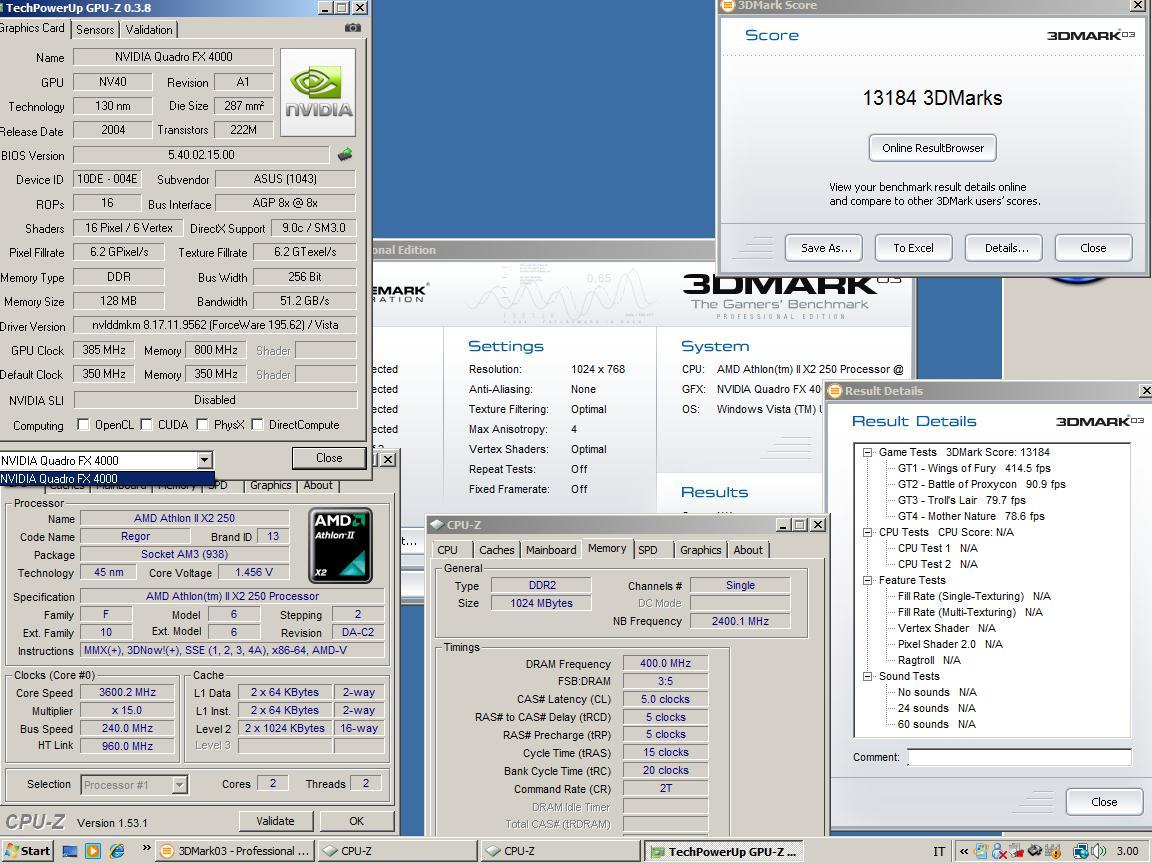Screen dimensions: 1152x864
Task: Click OK button in CPU-Z
Action: (x=356, y=821)
